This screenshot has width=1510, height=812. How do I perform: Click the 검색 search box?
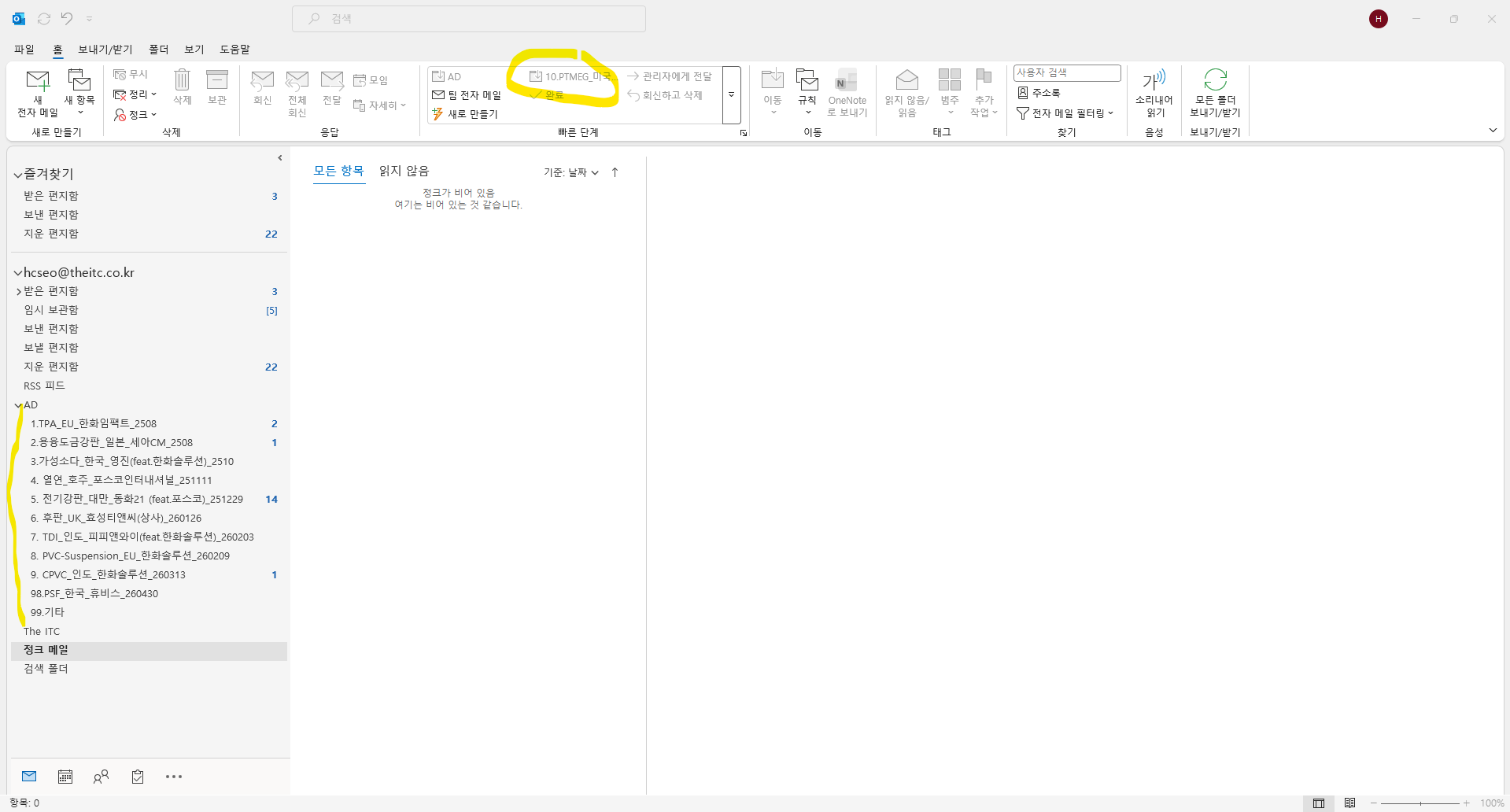point(469,18)
